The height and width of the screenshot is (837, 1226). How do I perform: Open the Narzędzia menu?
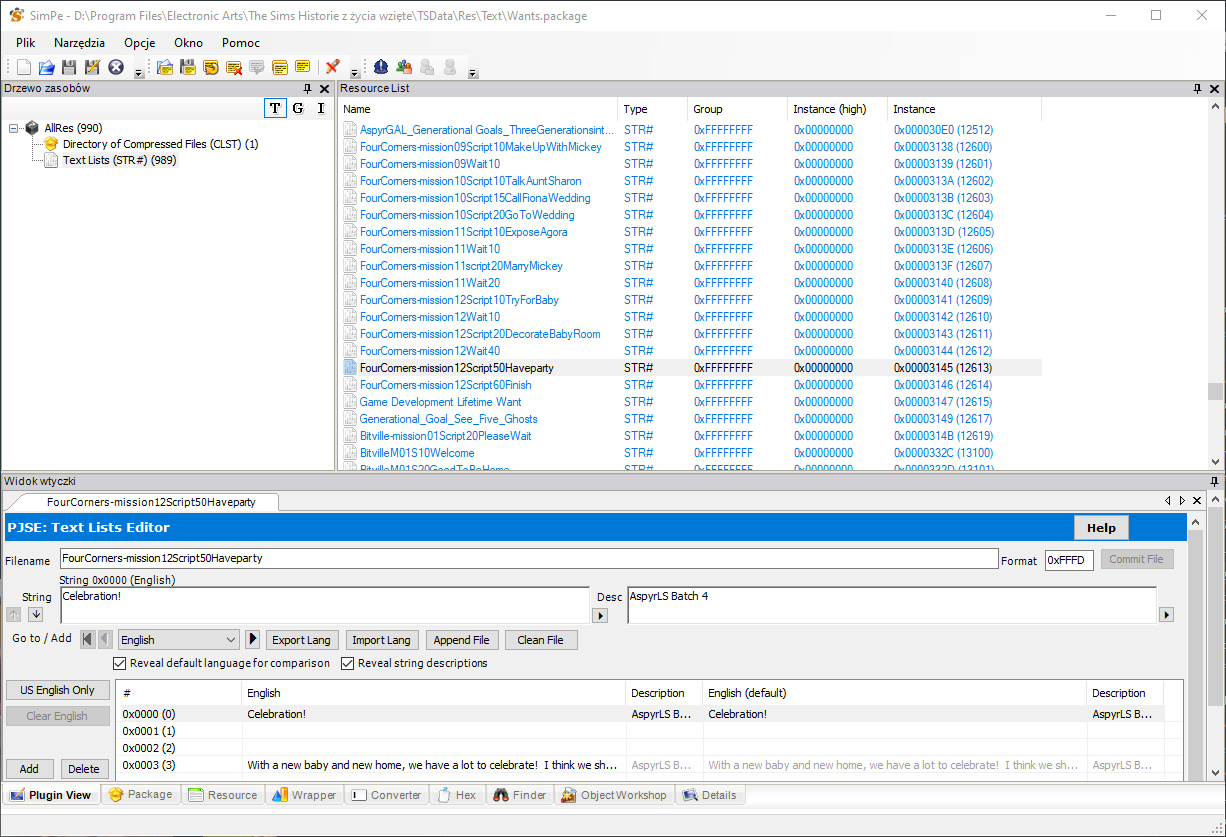click(79, 43)
